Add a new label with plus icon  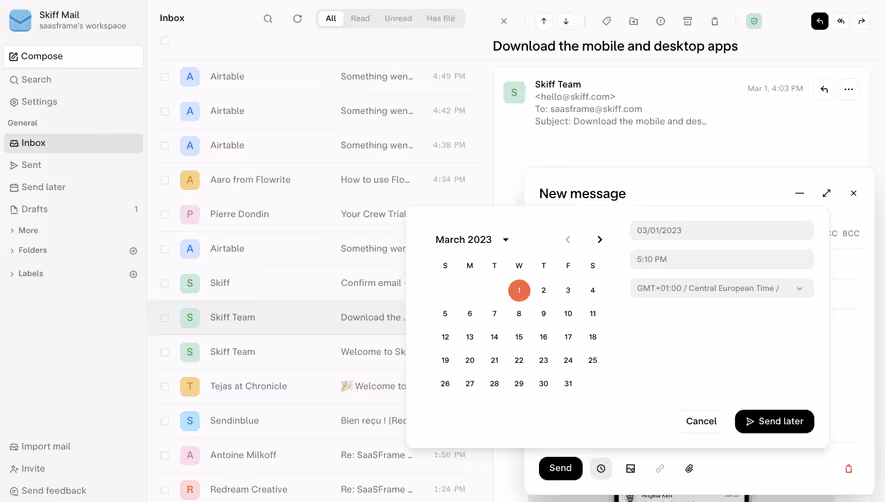133,274
